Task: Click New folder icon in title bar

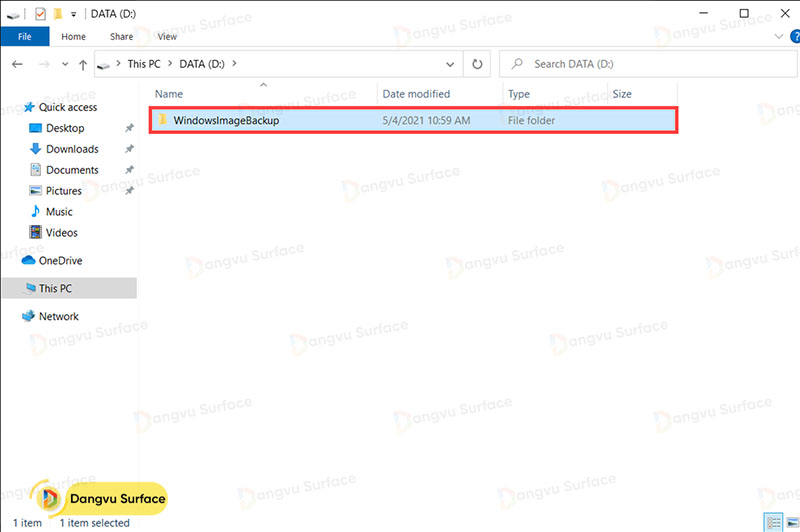Action: click(58, 14)
